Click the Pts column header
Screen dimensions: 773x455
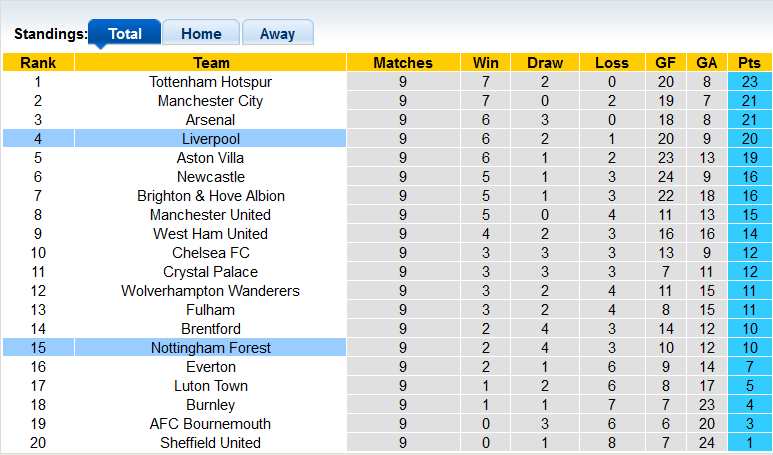749,63
